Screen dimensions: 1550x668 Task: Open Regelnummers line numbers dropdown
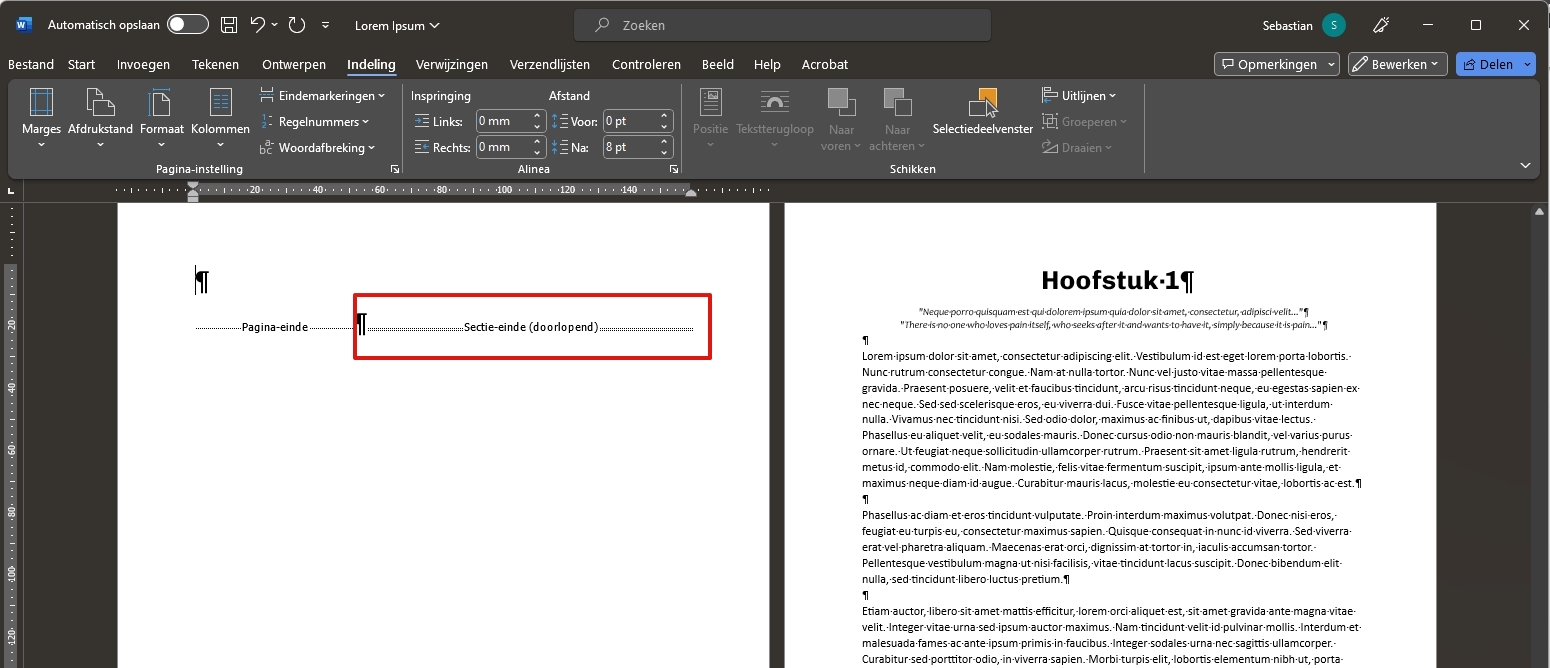(314, 122)
